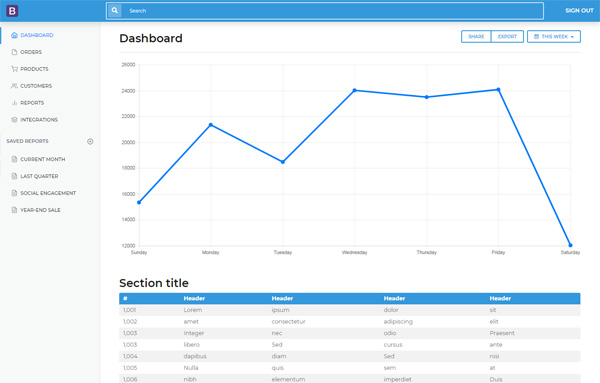
Task: Click the 'dolor' table cell
Action: pyautogui.click(x=391, y=310)
